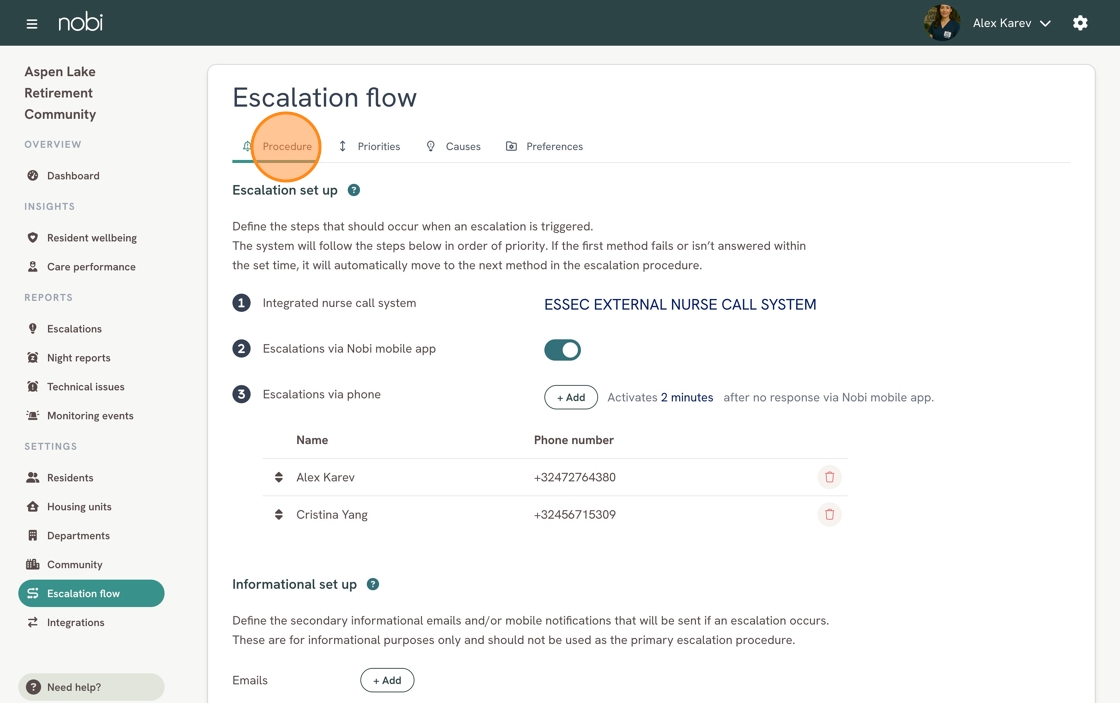The width and height of the screenshot is (1120, 703).
Task: Click the Escalations exclamation icon
Action: [x=32, y=329]
